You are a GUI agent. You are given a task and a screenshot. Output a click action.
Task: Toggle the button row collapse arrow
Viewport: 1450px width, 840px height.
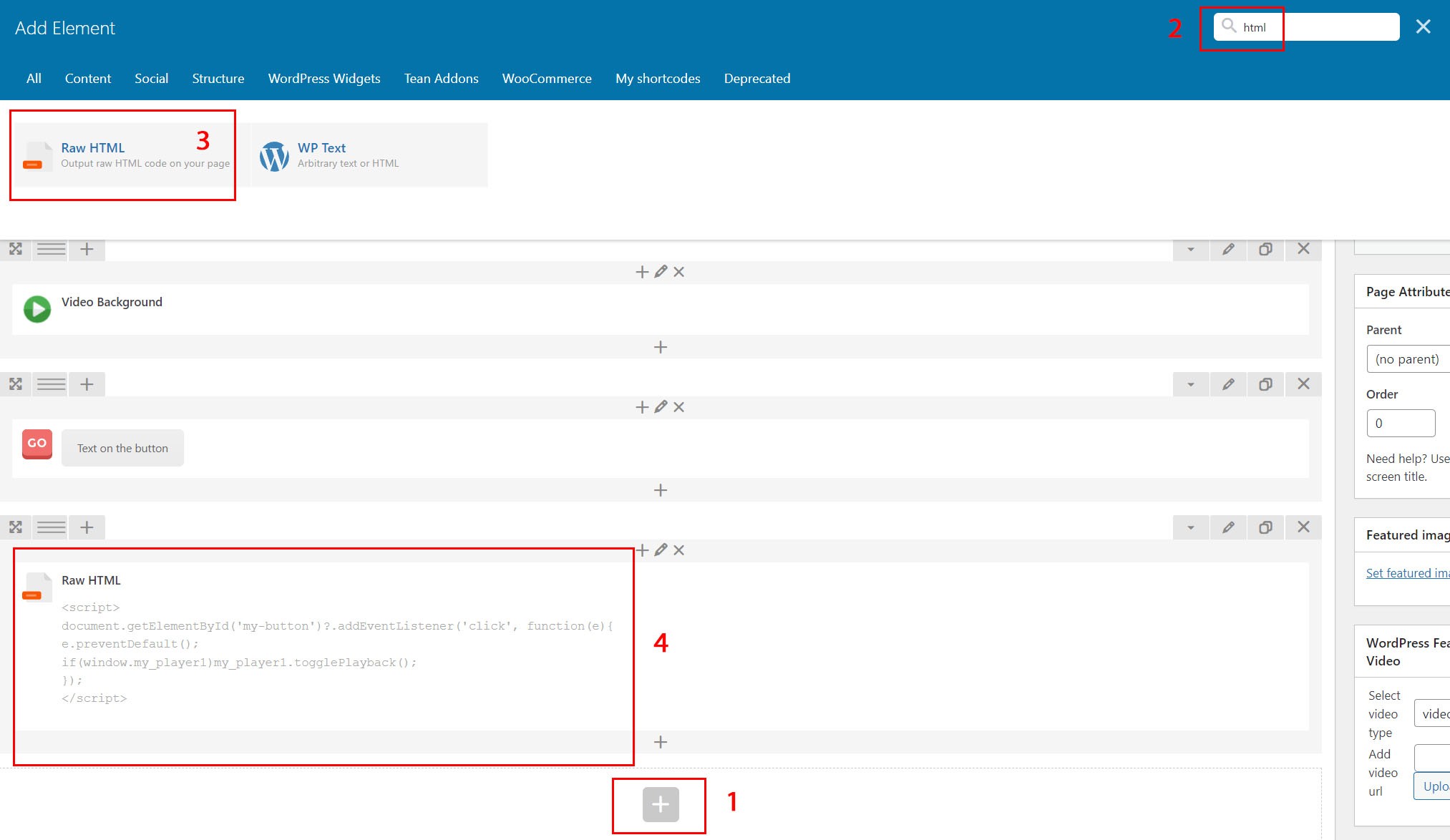(x=1191, y=384)
